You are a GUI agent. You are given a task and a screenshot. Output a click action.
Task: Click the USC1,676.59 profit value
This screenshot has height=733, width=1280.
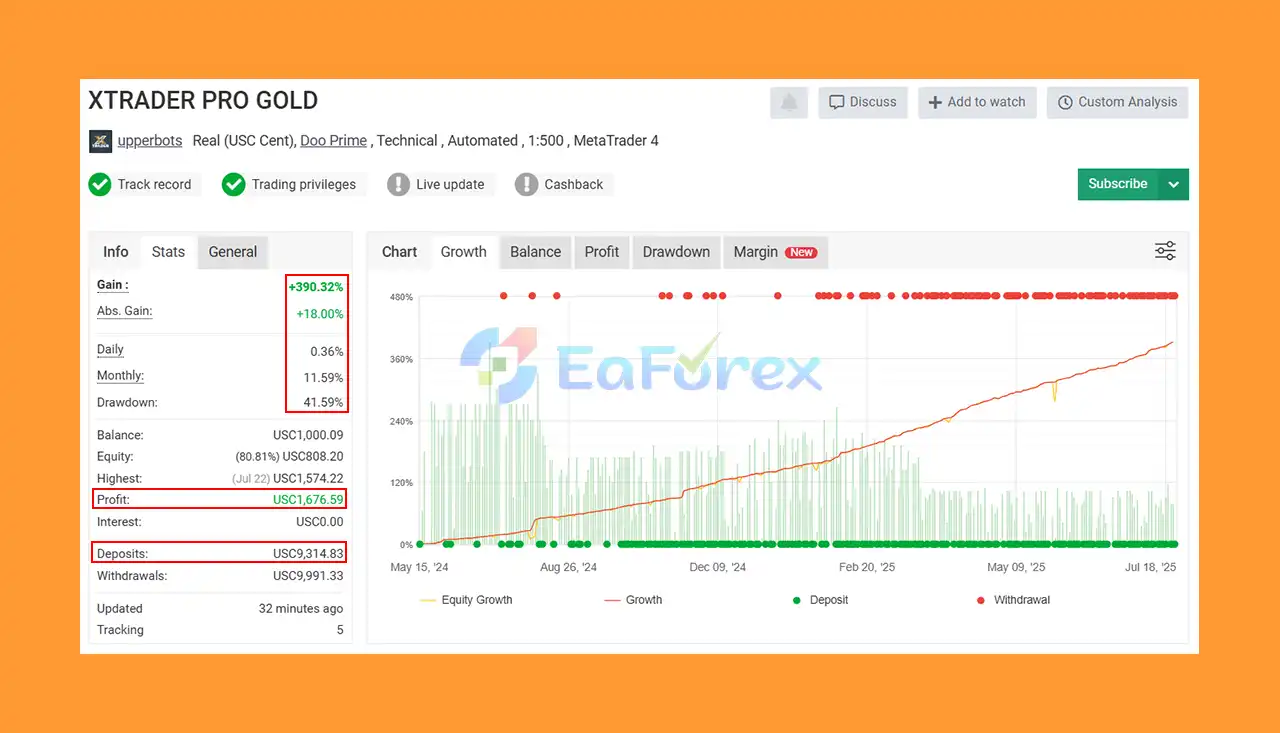click(308, 500)
